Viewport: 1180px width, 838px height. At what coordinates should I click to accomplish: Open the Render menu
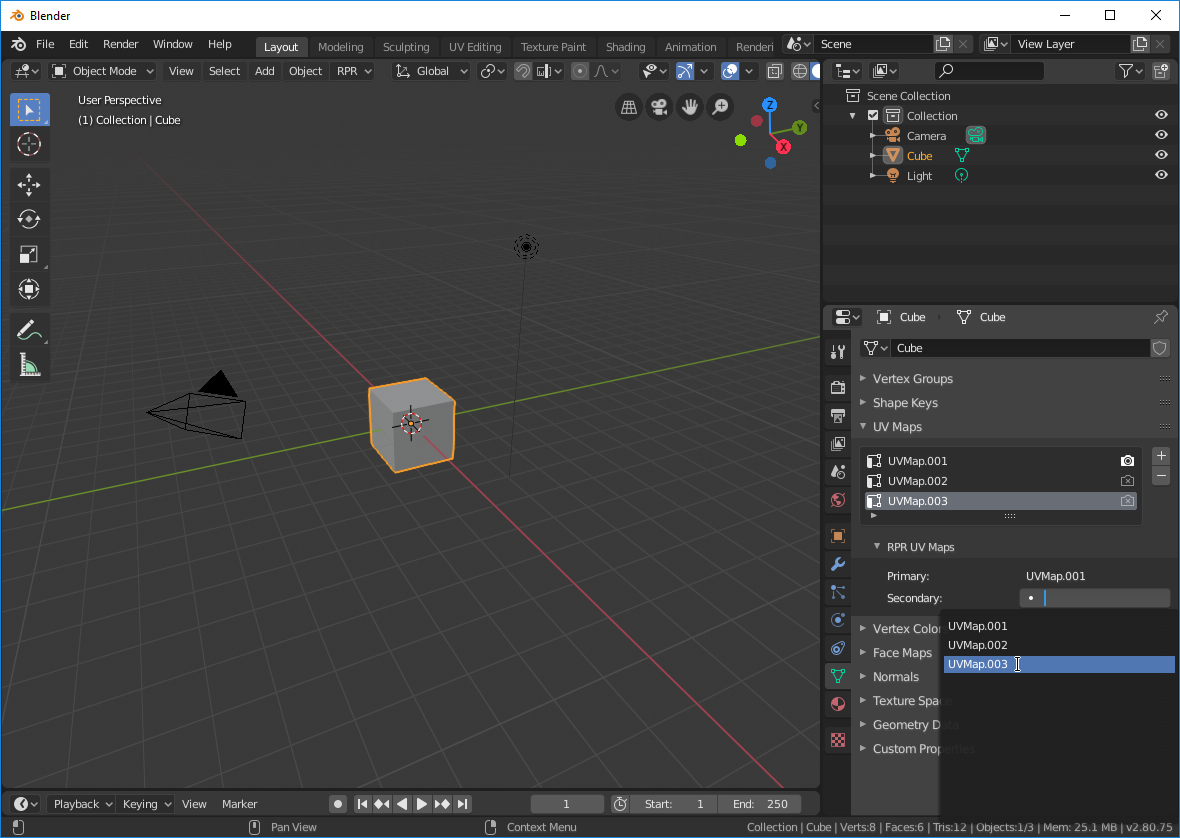[120, 44]
